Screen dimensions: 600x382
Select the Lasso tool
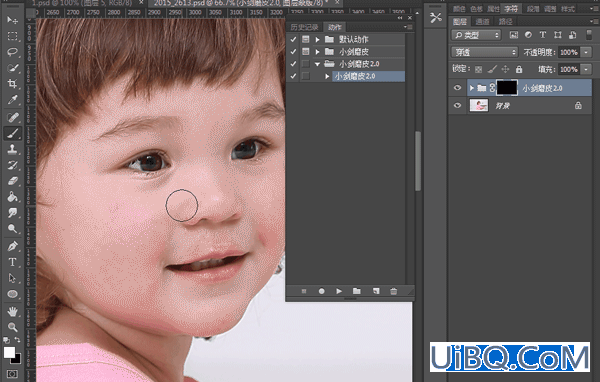[x=12, y=52]
